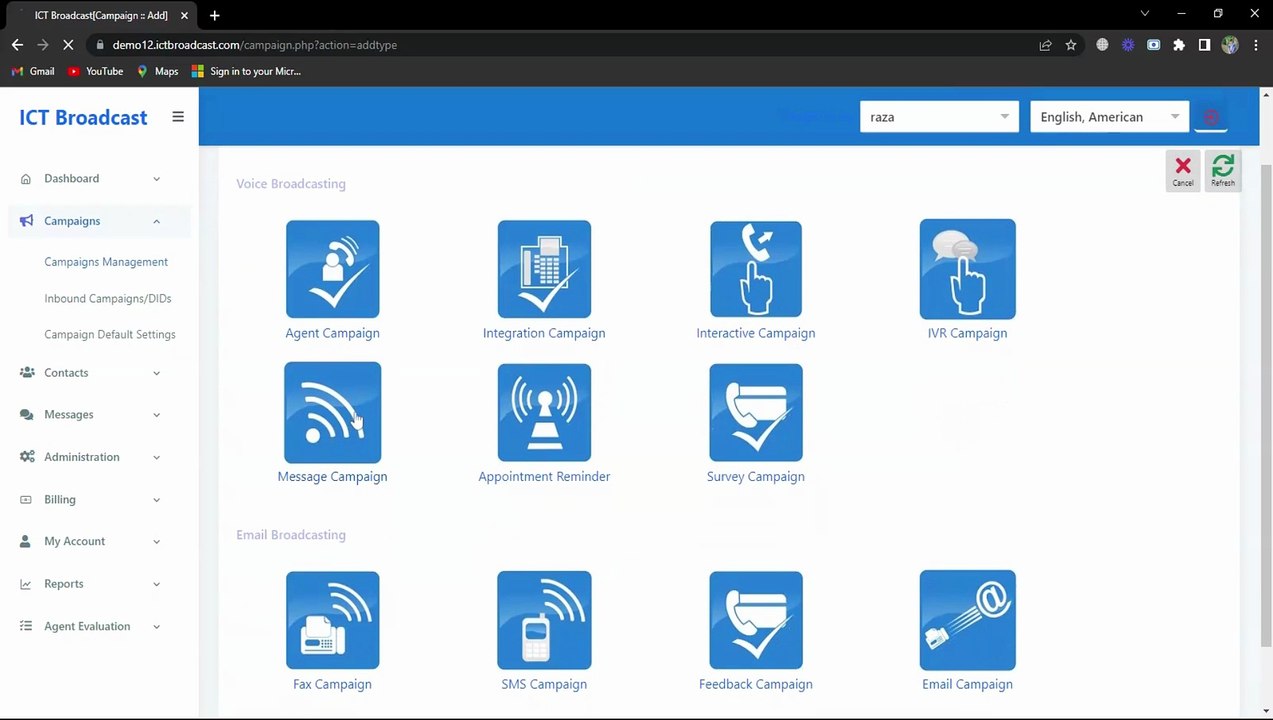The height and width of the screenshot is (720, 1273).
Task: Select the Appointment Reminder icon
Action: click(544, 412)
